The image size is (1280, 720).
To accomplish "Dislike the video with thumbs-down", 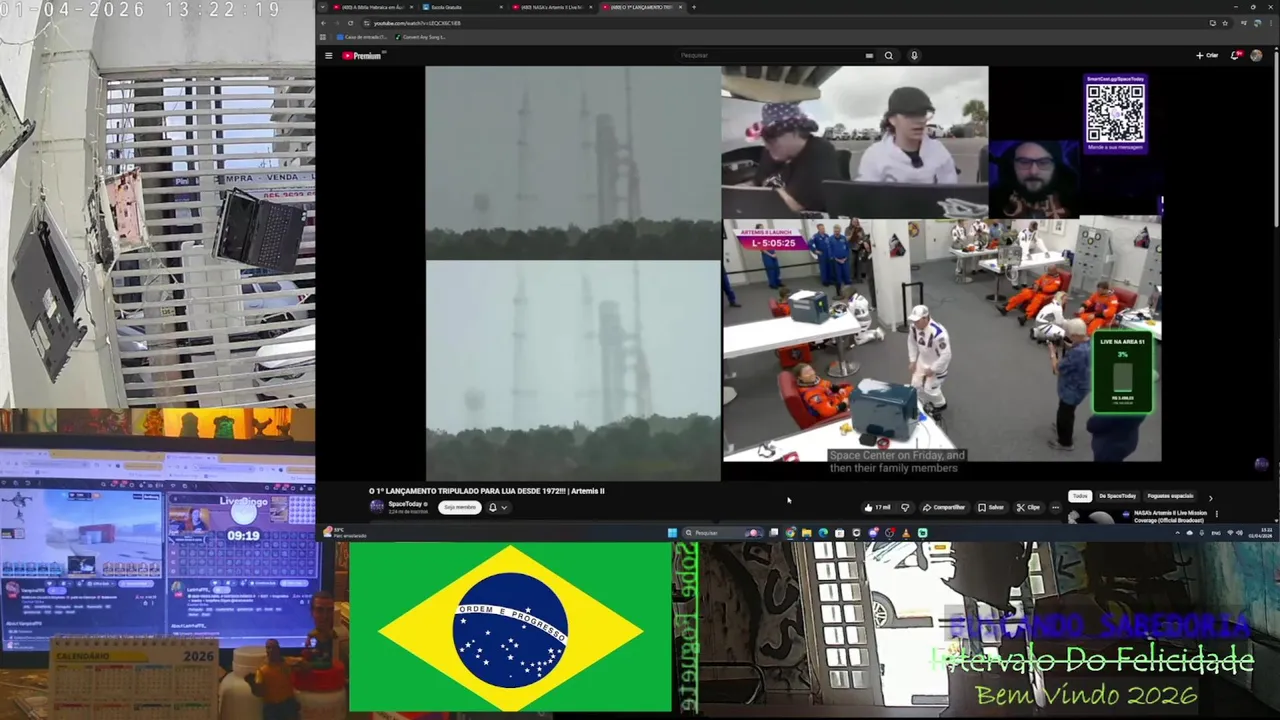I will click(x=905, y=507).
